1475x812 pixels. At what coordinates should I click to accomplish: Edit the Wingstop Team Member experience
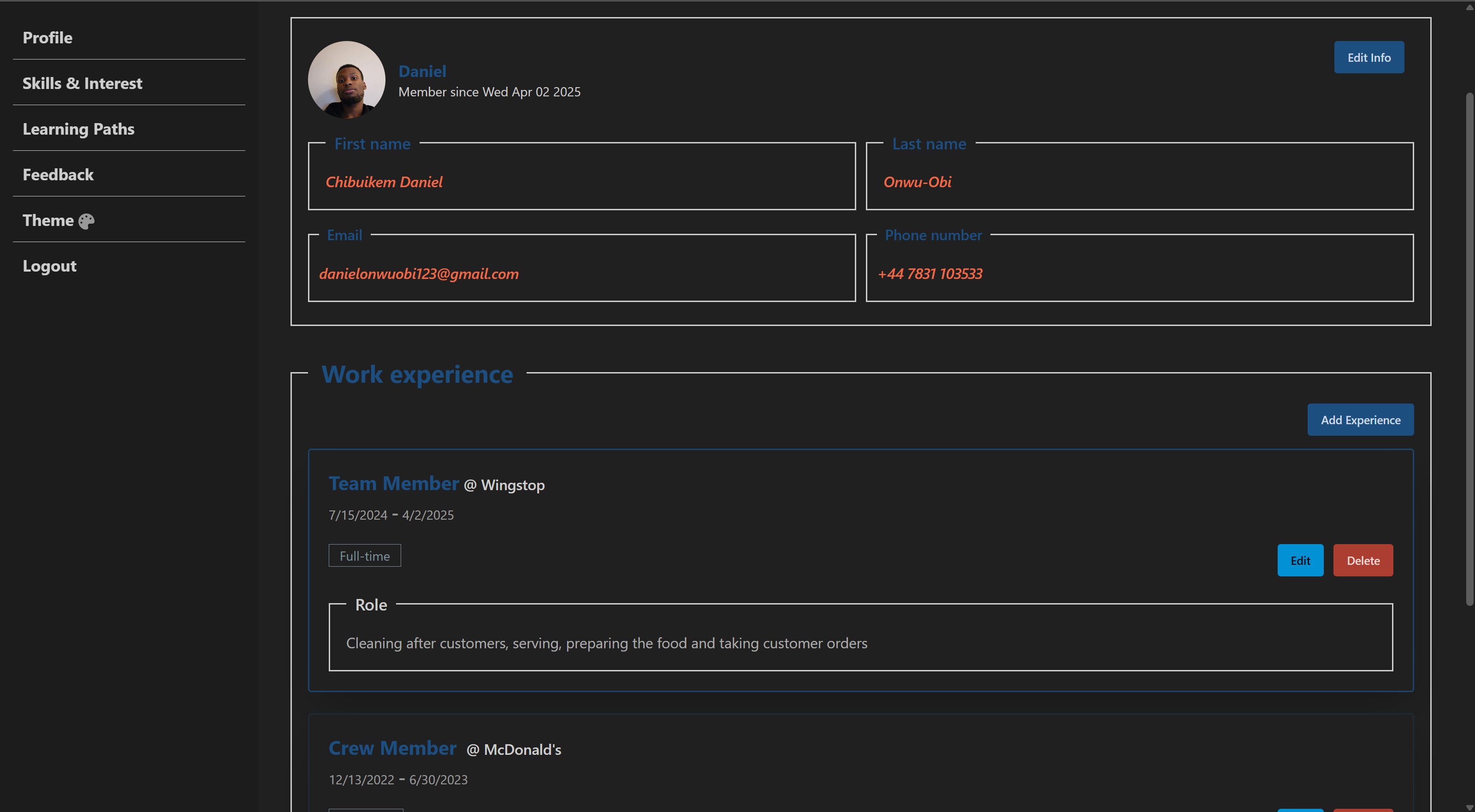point(1300,561)
